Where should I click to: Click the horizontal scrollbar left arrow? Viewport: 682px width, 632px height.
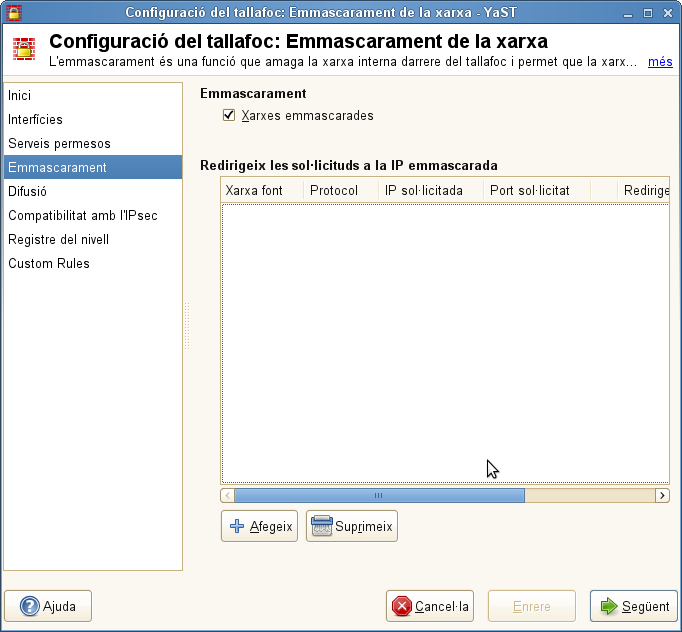[x=228, y=495]
